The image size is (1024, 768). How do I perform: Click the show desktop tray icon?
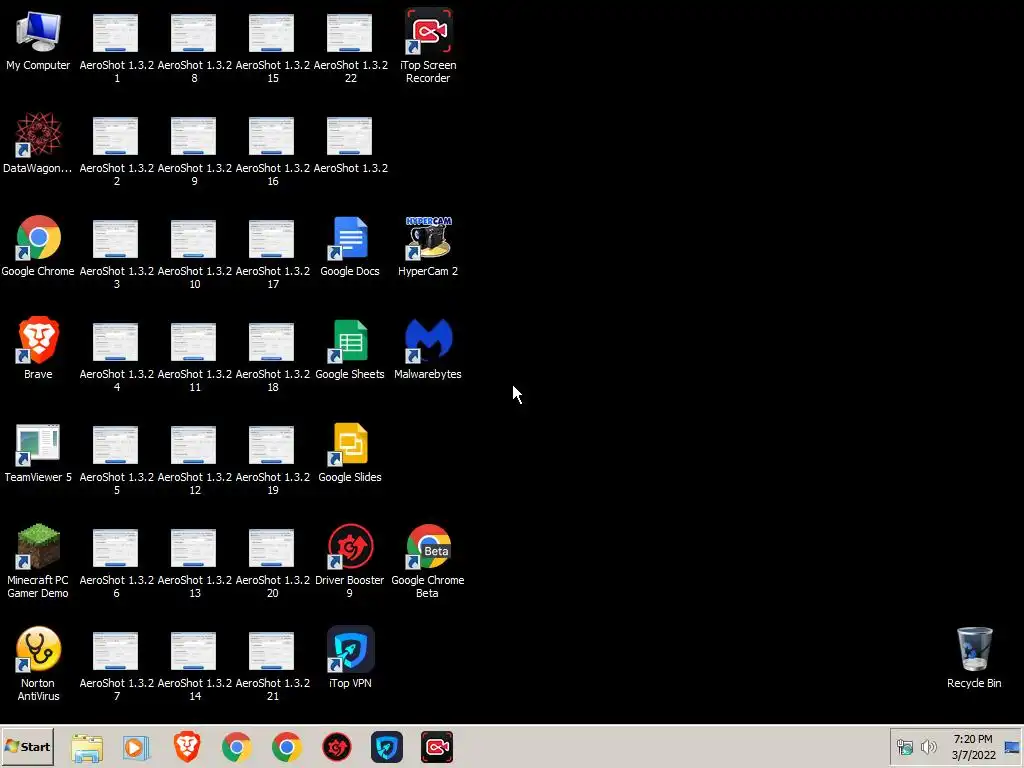1012,747
